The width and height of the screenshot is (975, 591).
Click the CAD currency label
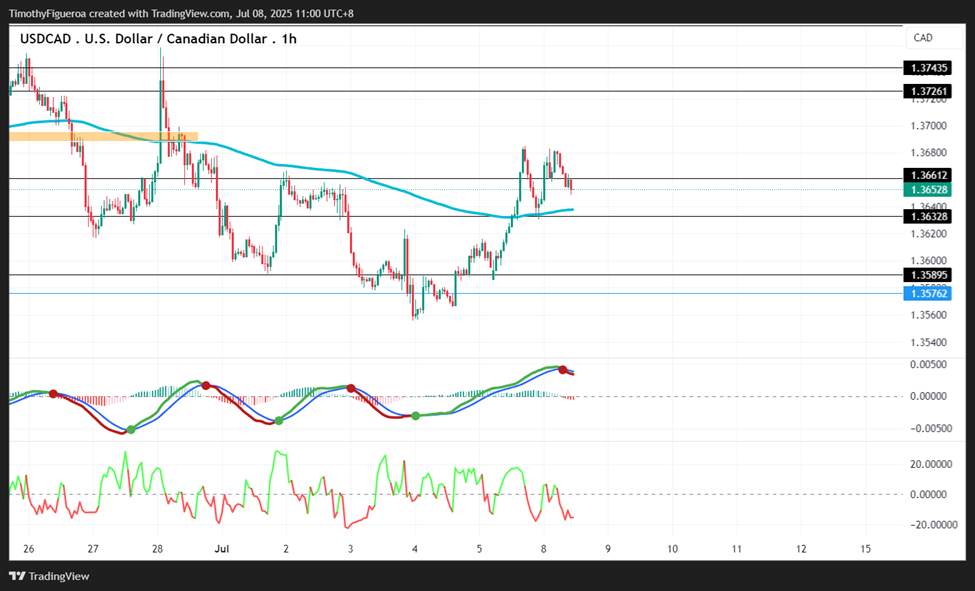click(x=923, y=38)
